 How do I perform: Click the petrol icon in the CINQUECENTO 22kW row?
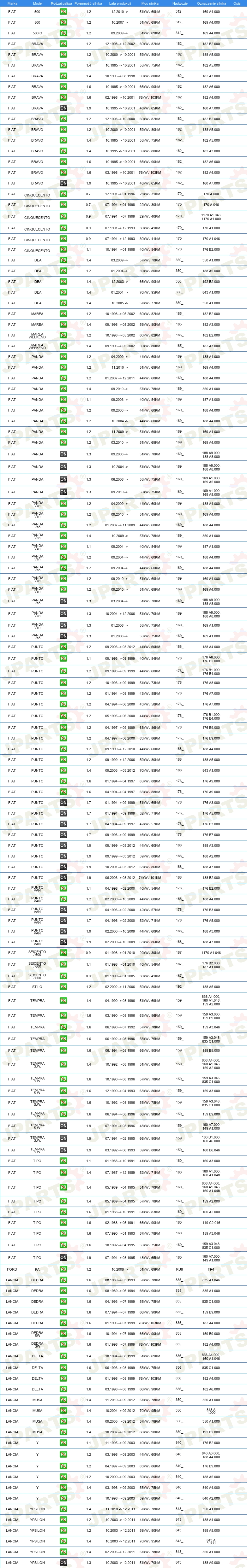pyautogui.click(x=63, y=205)
